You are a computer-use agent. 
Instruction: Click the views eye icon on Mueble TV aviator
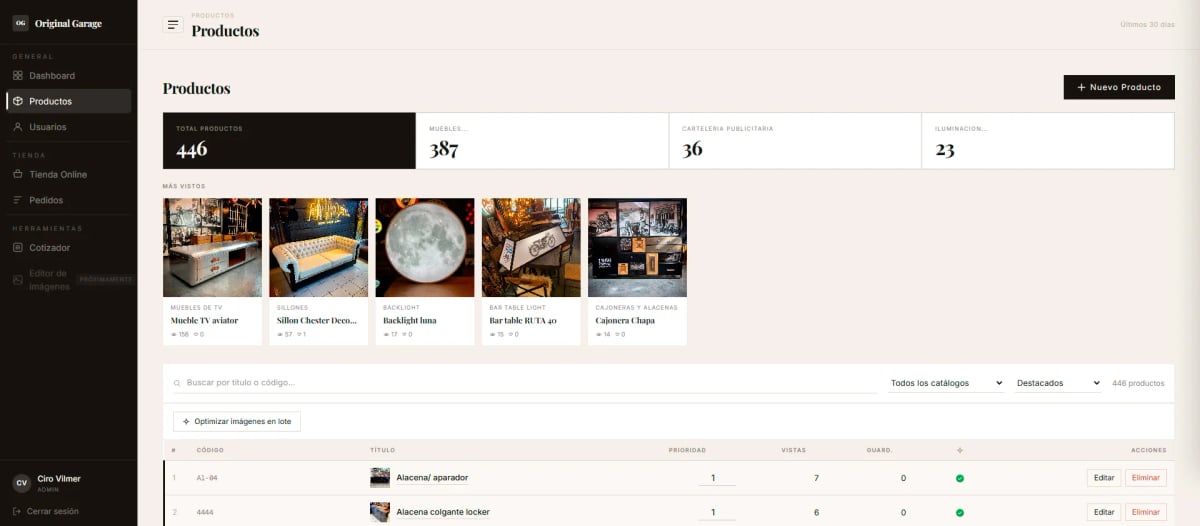pos(174,334)
